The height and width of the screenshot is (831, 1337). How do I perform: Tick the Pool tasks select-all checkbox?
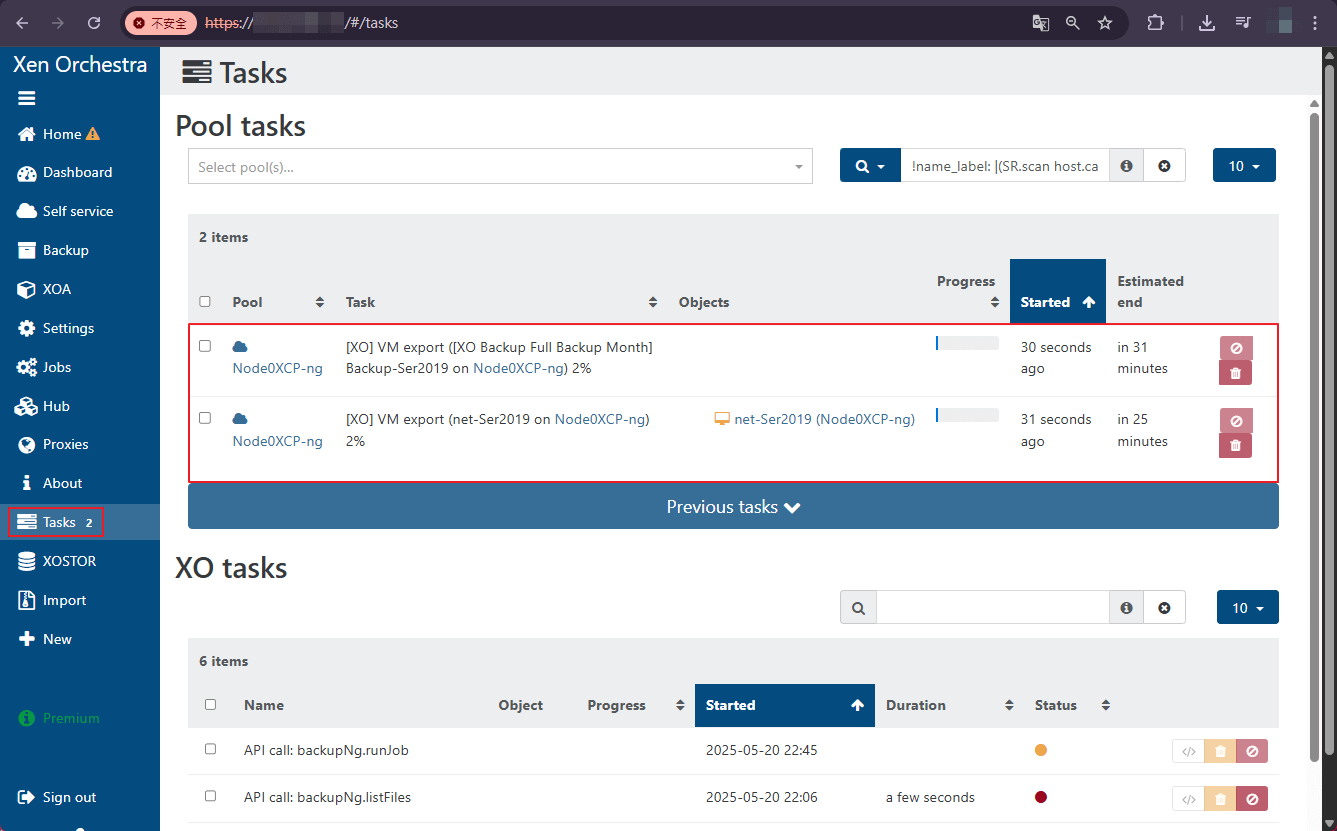pos(205,301)
